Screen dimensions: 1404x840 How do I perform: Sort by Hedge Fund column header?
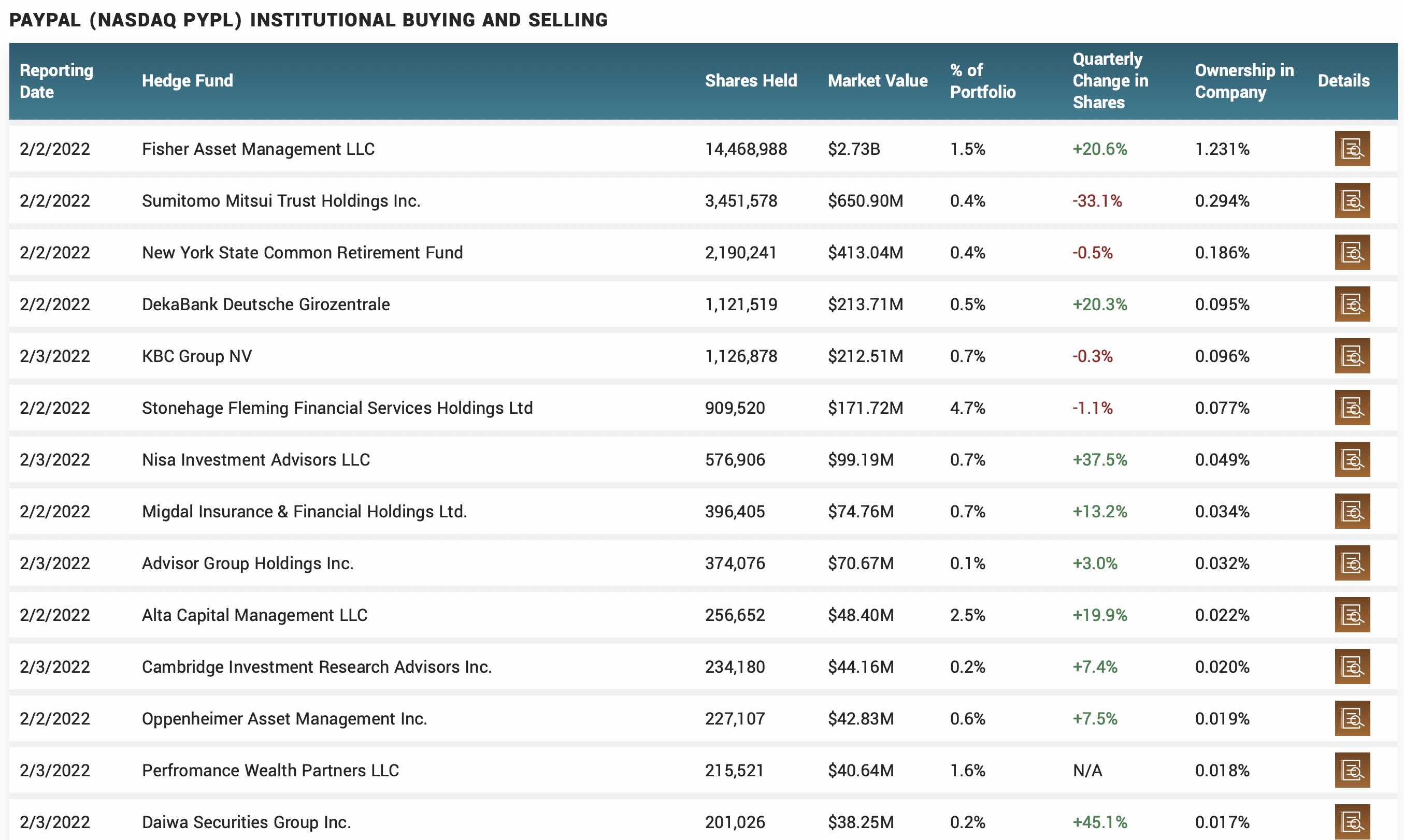point(188,80)
